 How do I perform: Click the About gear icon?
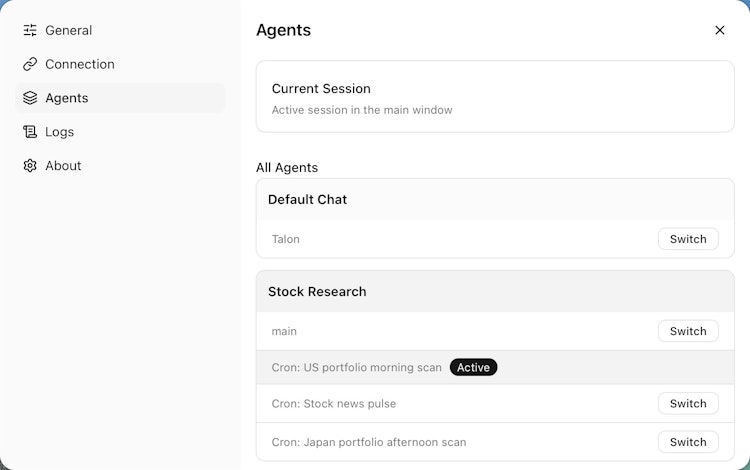tap(30, 166)
